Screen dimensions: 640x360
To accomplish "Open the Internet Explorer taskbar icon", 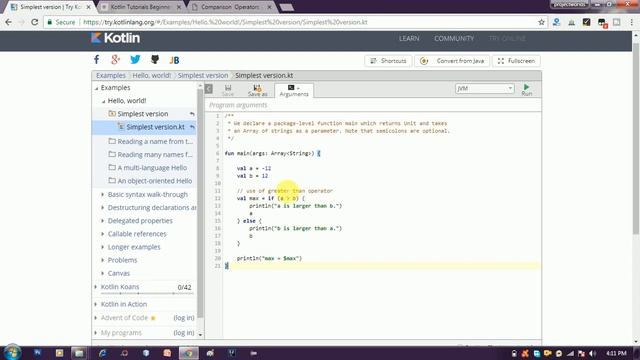I will [x=102, y=353].
